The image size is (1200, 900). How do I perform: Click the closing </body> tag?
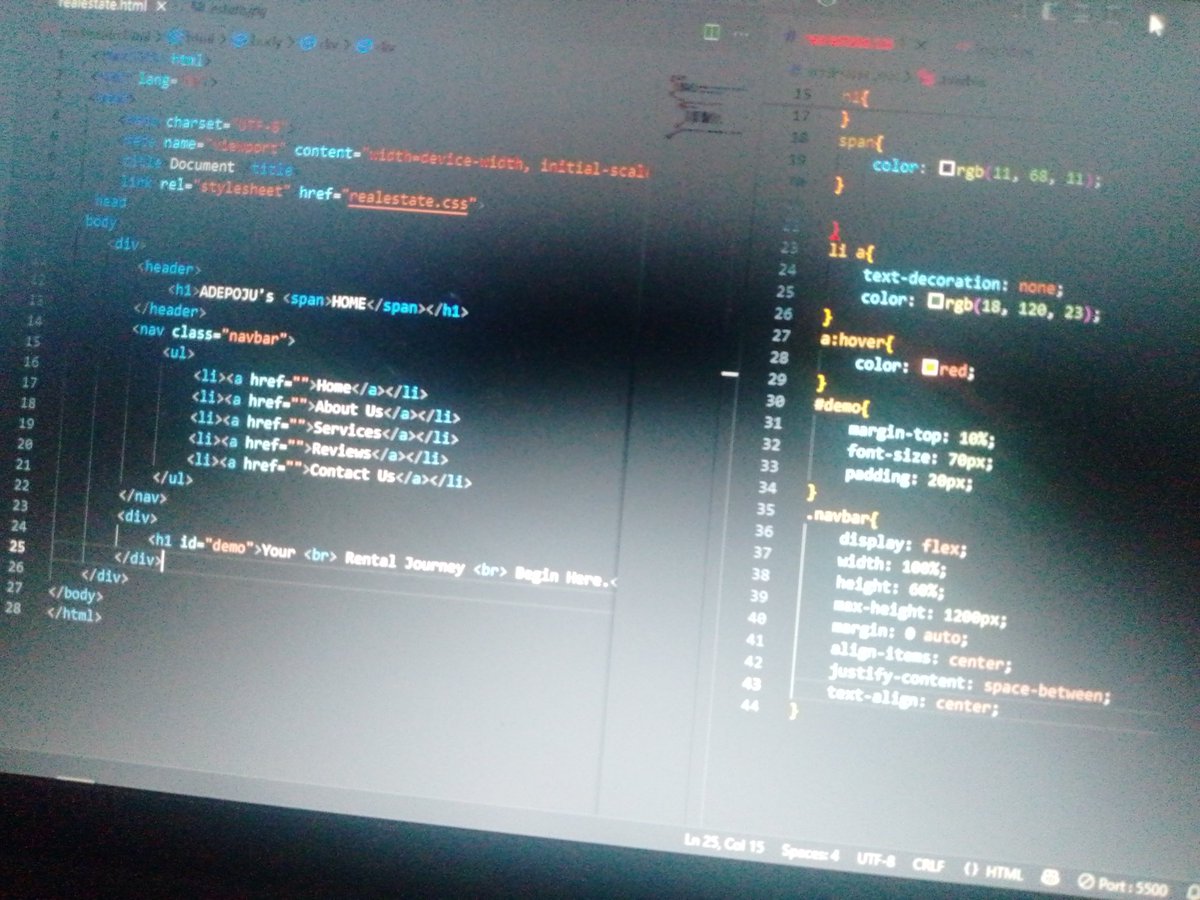point(76,594)
